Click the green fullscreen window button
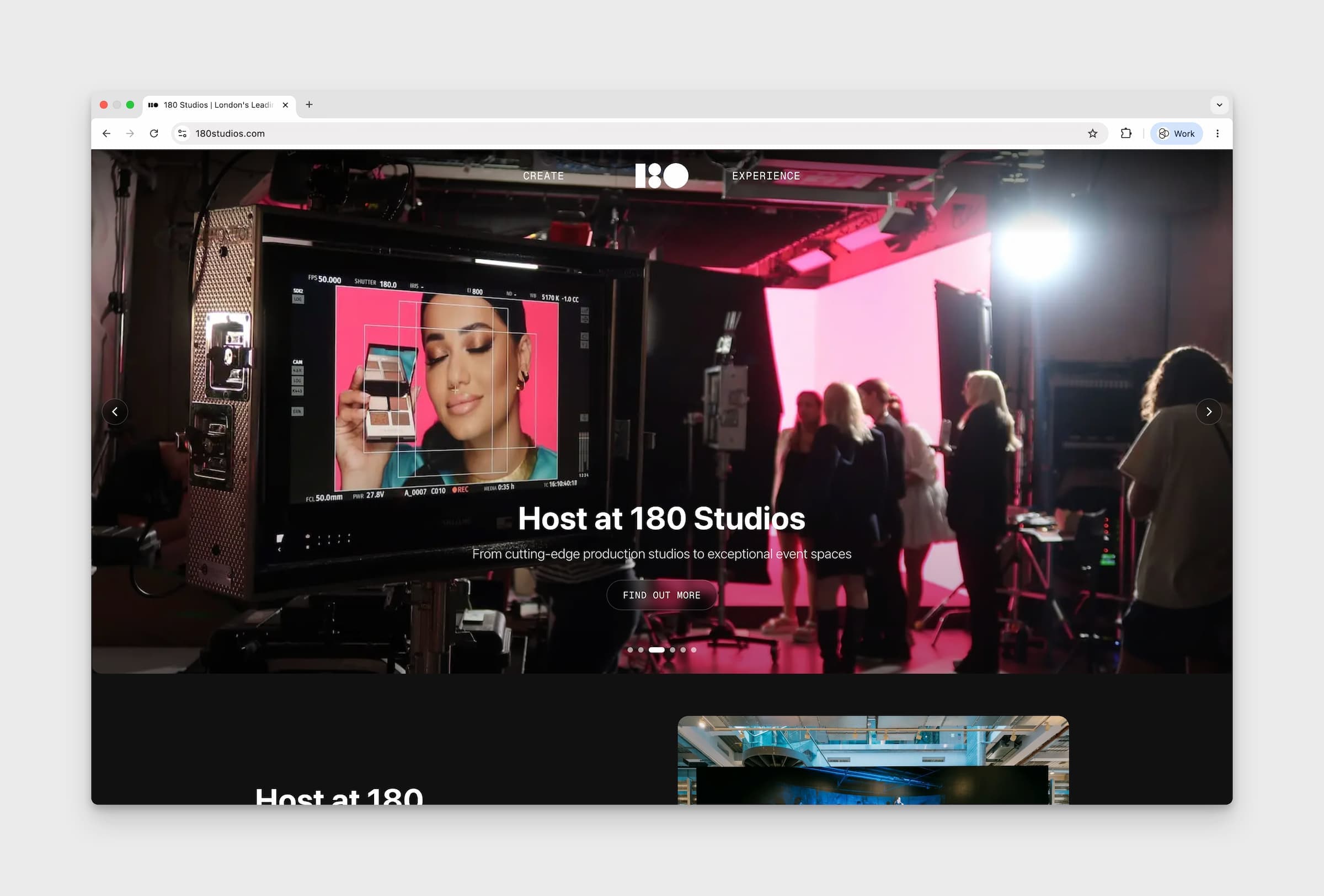Screen dimensions: 1324x896 click(x=130, y=105)
